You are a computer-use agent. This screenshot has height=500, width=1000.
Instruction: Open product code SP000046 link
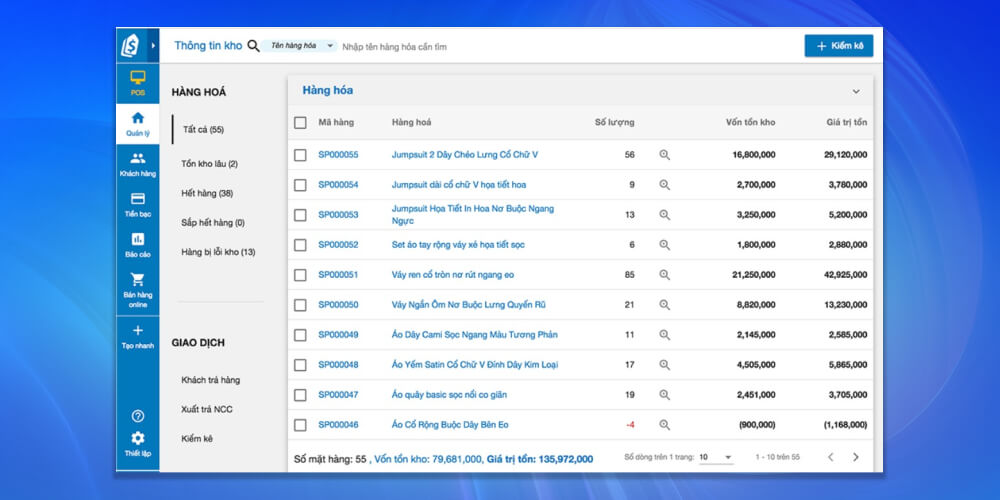point(339,425)
